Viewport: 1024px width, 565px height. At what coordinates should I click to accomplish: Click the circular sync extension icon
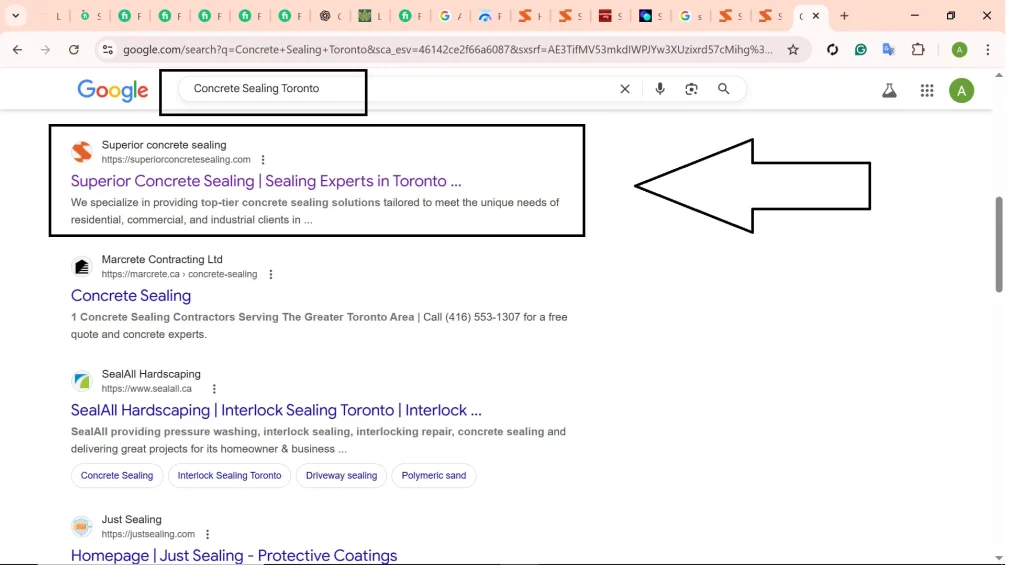coord(832,50)
